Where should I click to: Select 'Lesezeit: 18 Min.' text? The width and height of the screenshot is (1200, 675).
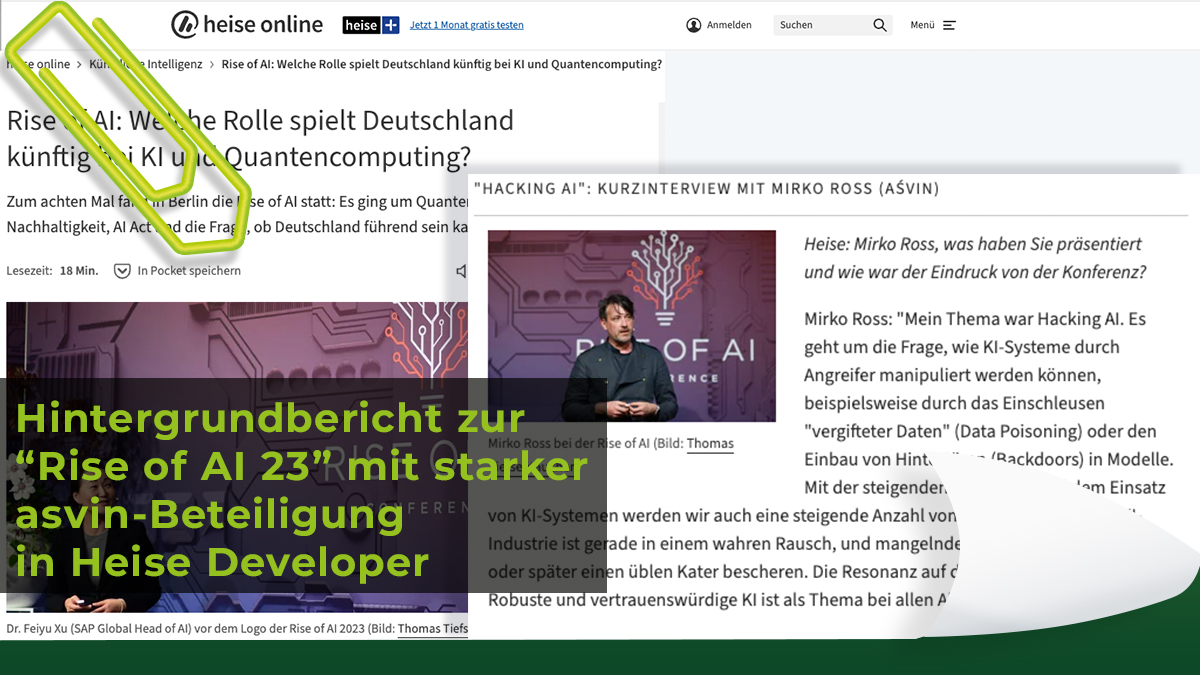tap(52, 271)
